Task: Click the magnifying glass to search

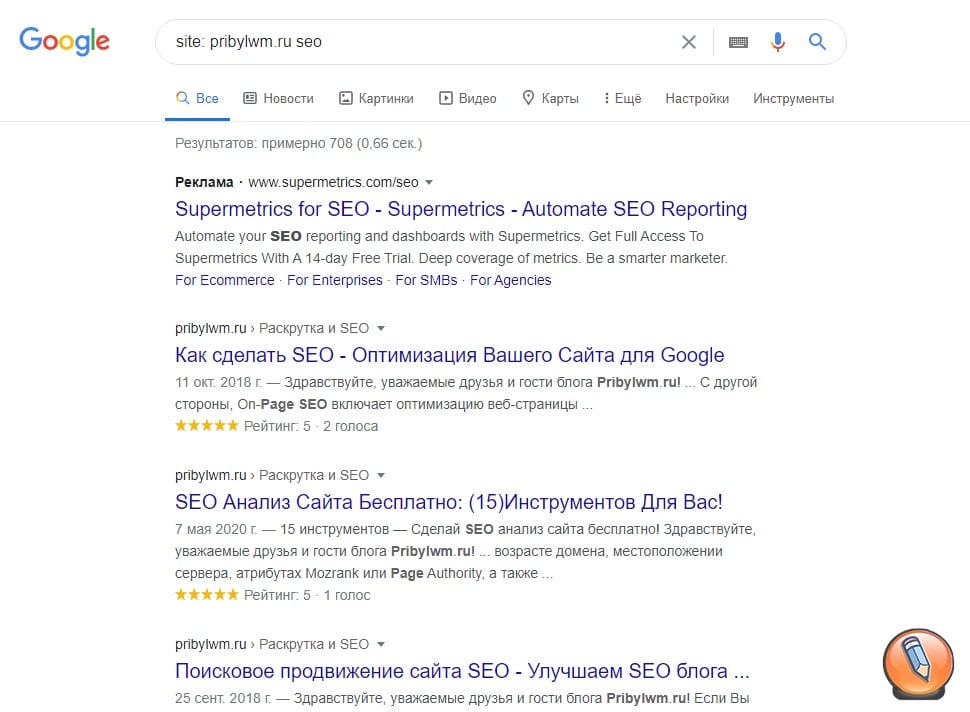Action: (817, 42)
